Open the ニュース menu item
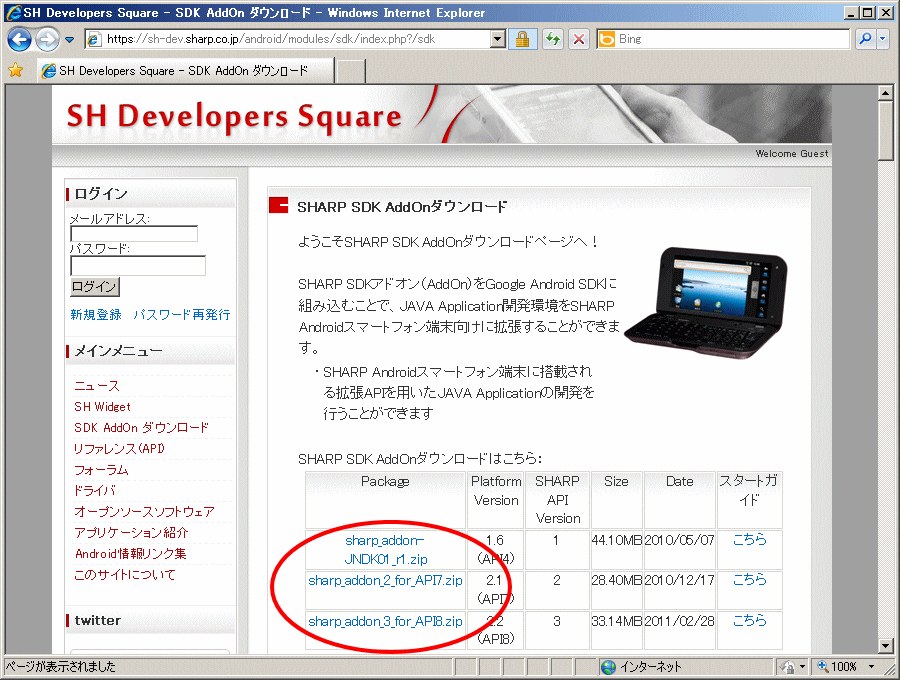This screenshot has height=680, width=900. (97, 386)
